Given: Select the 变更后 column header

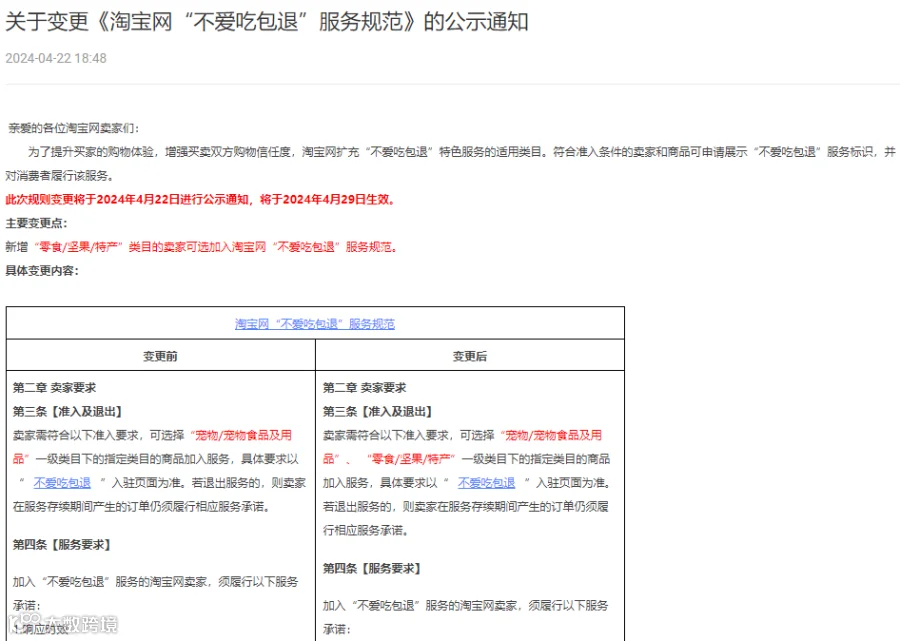Looking at the screenshot, I should coord(470,356).
